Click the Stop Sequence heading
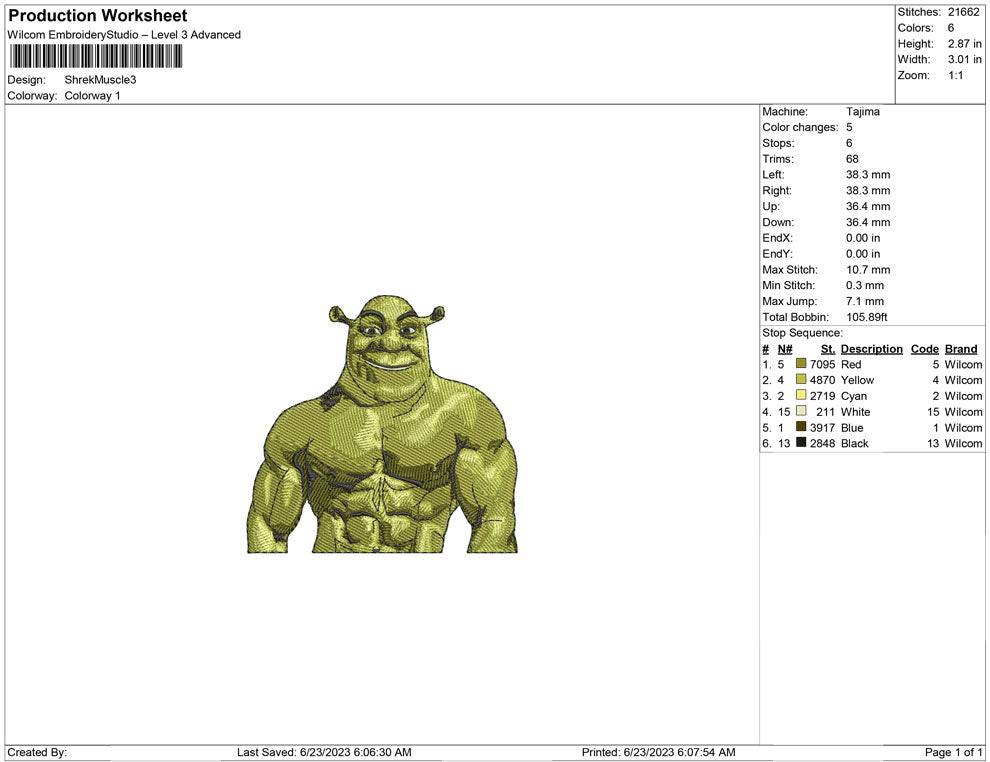990x762 pixels. click(802, 333)
